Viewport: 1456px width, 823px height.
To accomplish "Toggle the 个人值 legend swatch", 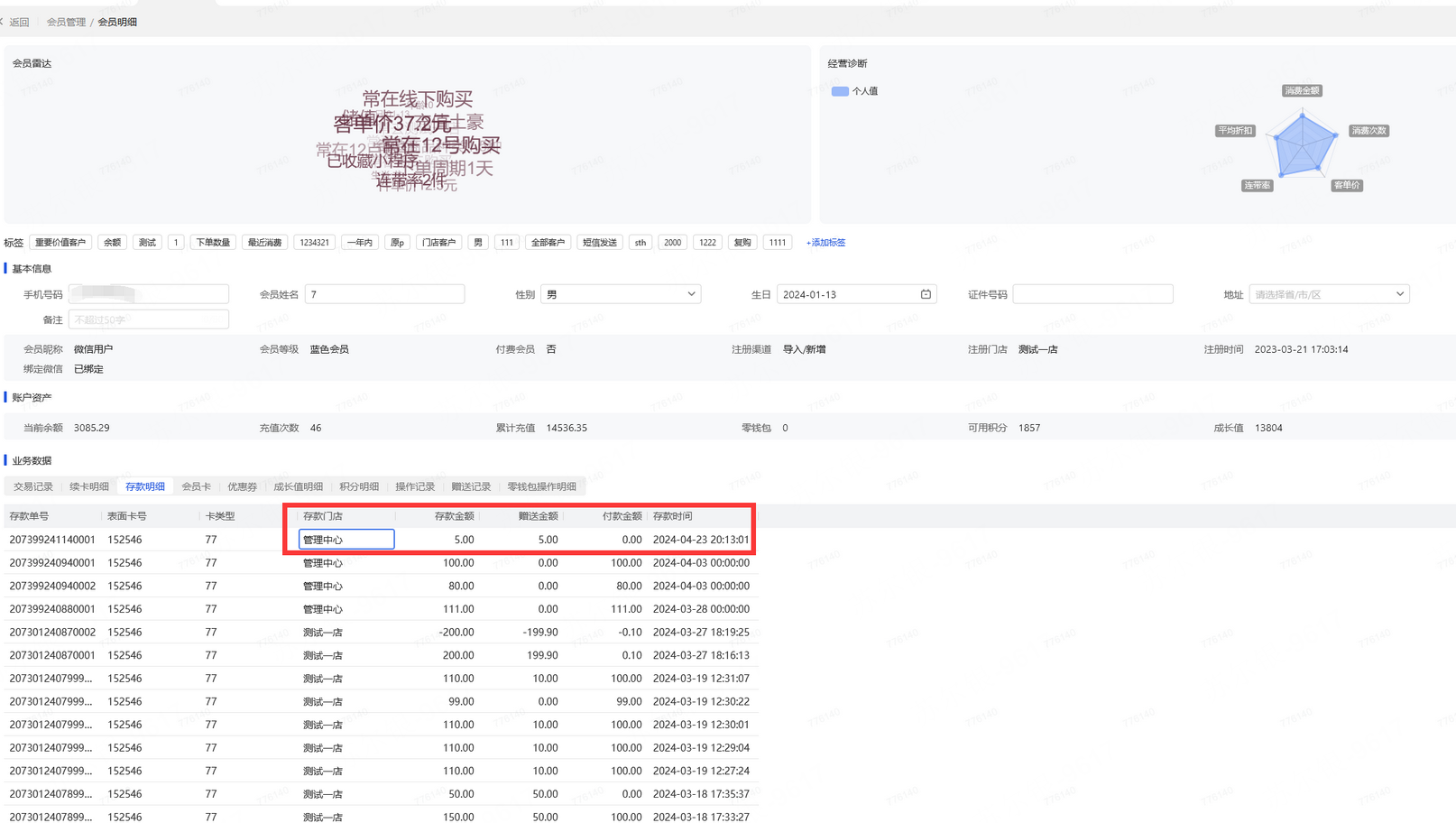I will click(840, 91).
